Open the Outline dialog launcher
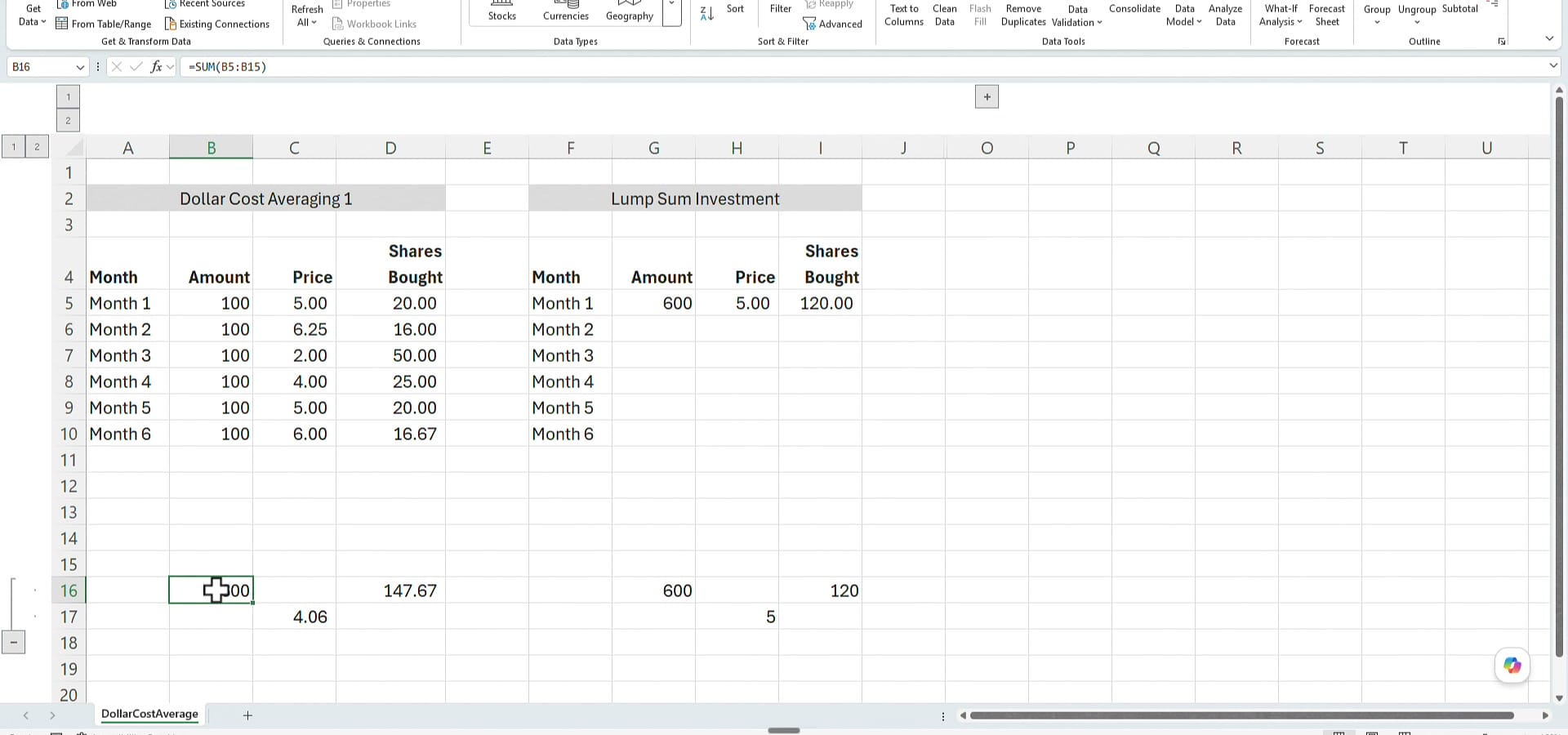Viewport: 1568px width, 735px height. click(1501, 42)
